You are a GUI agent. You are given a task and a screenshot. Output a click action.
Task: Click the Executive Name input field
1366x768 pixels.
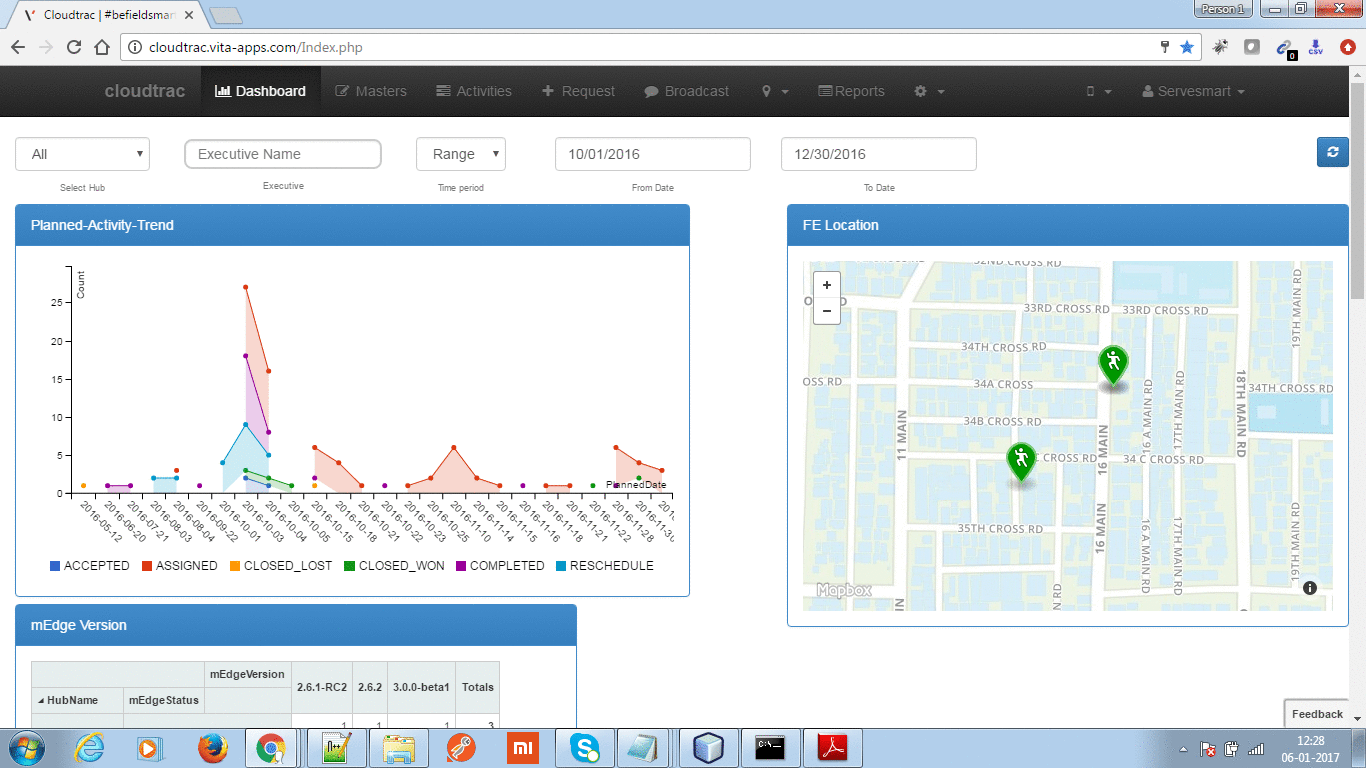[283, 154]
